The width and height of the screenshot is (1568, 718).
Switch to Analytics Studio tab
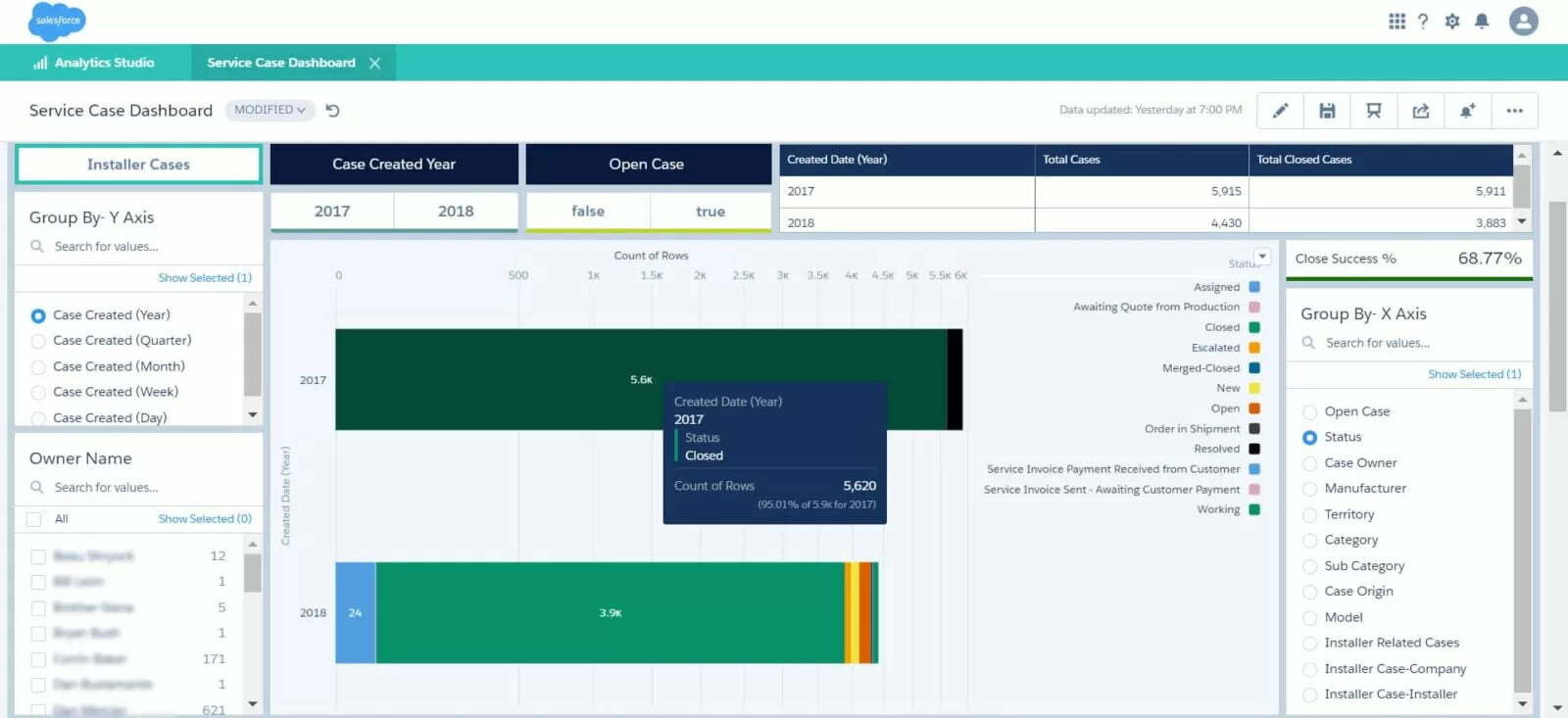94,63
